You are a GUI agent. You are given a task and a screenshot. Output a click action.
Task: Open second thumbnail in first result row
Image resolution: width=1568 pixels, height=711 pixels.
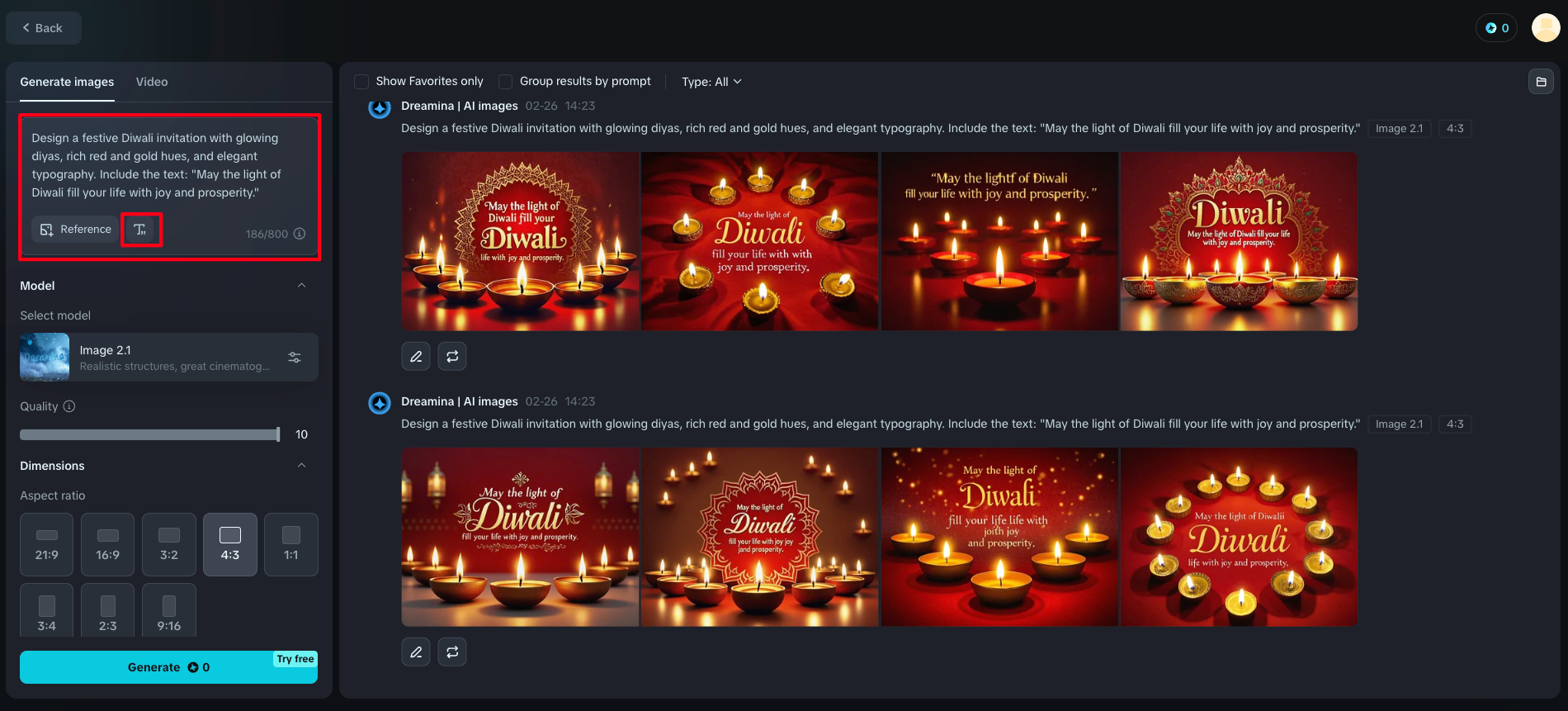[760, 241]
